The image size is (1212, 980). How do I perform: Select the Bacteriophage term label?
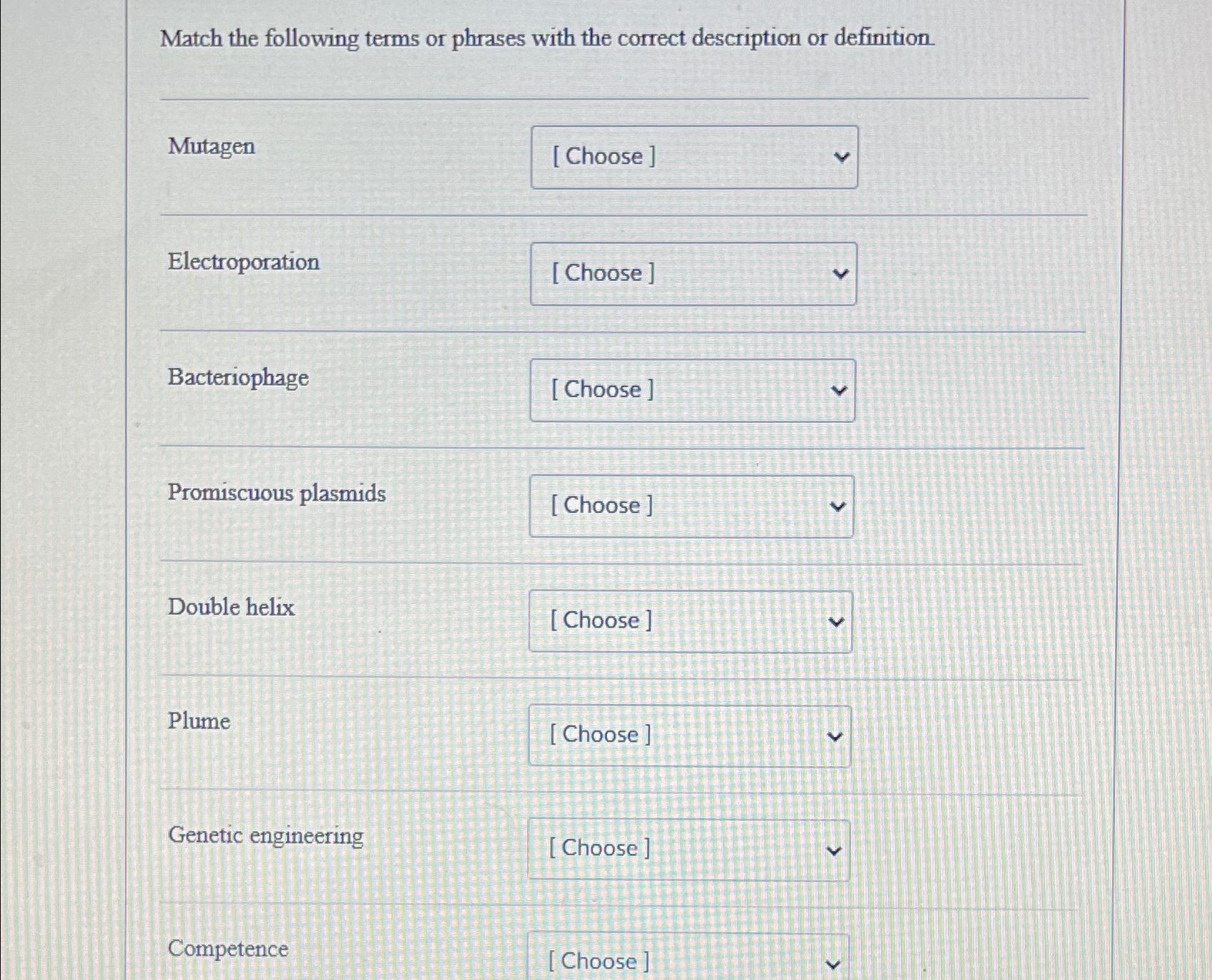pyautogui.click(x=238, y=379)
